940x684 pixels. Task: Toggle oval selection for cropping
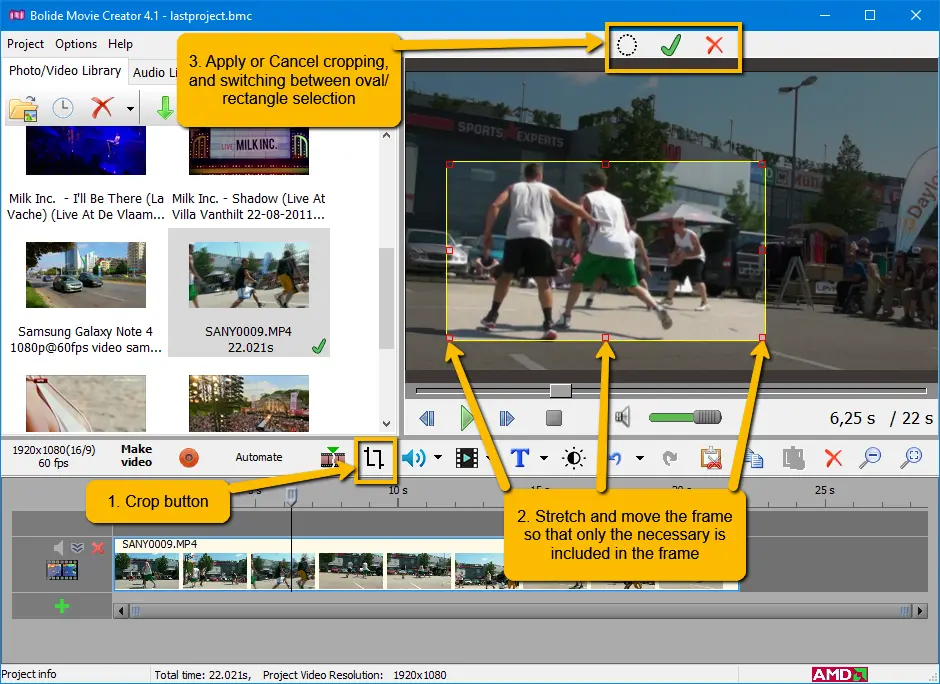click(x=627, y=45)
